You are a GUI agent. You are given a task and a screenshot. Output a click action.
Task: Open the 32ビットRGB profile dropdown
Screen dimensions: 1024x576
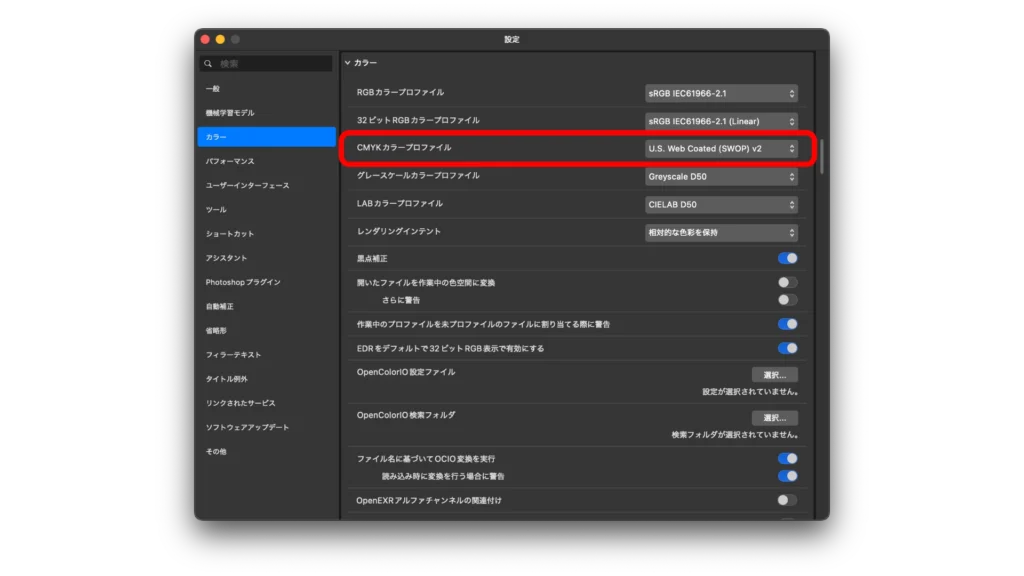click(x=720, y=119)
